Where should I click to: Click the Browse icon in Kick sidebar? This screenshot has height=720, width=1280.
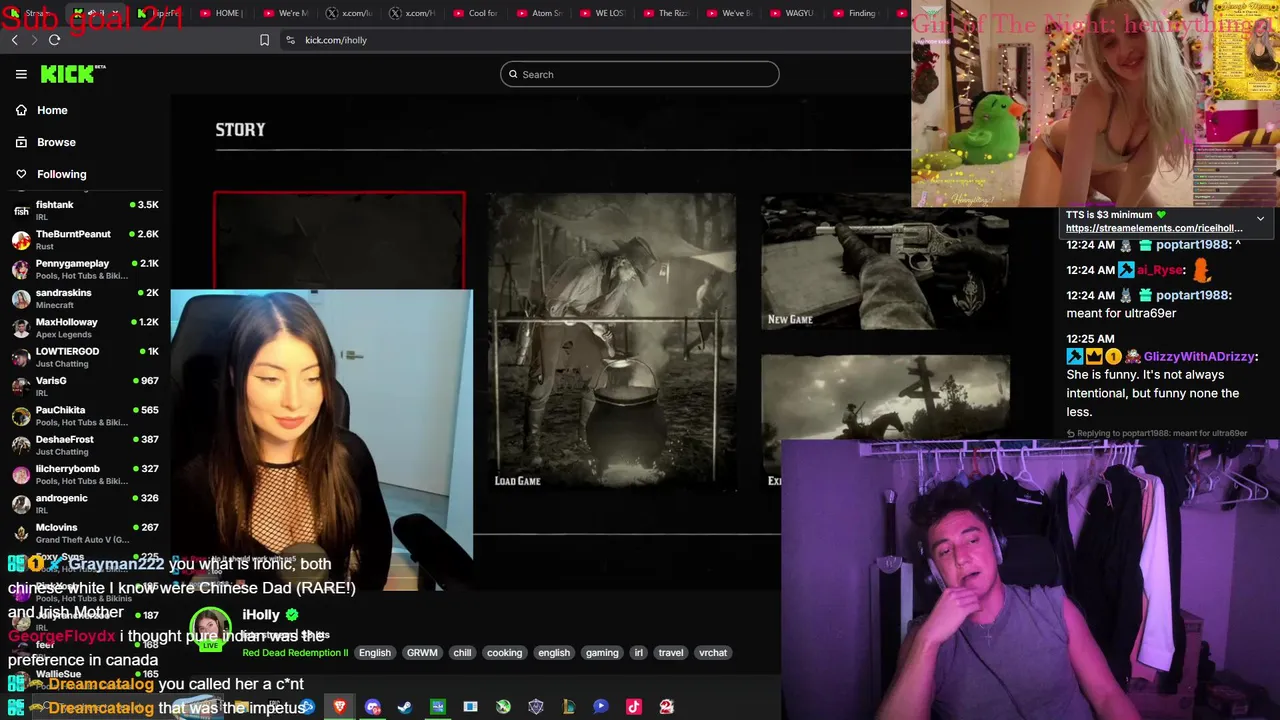pos(21,142)
